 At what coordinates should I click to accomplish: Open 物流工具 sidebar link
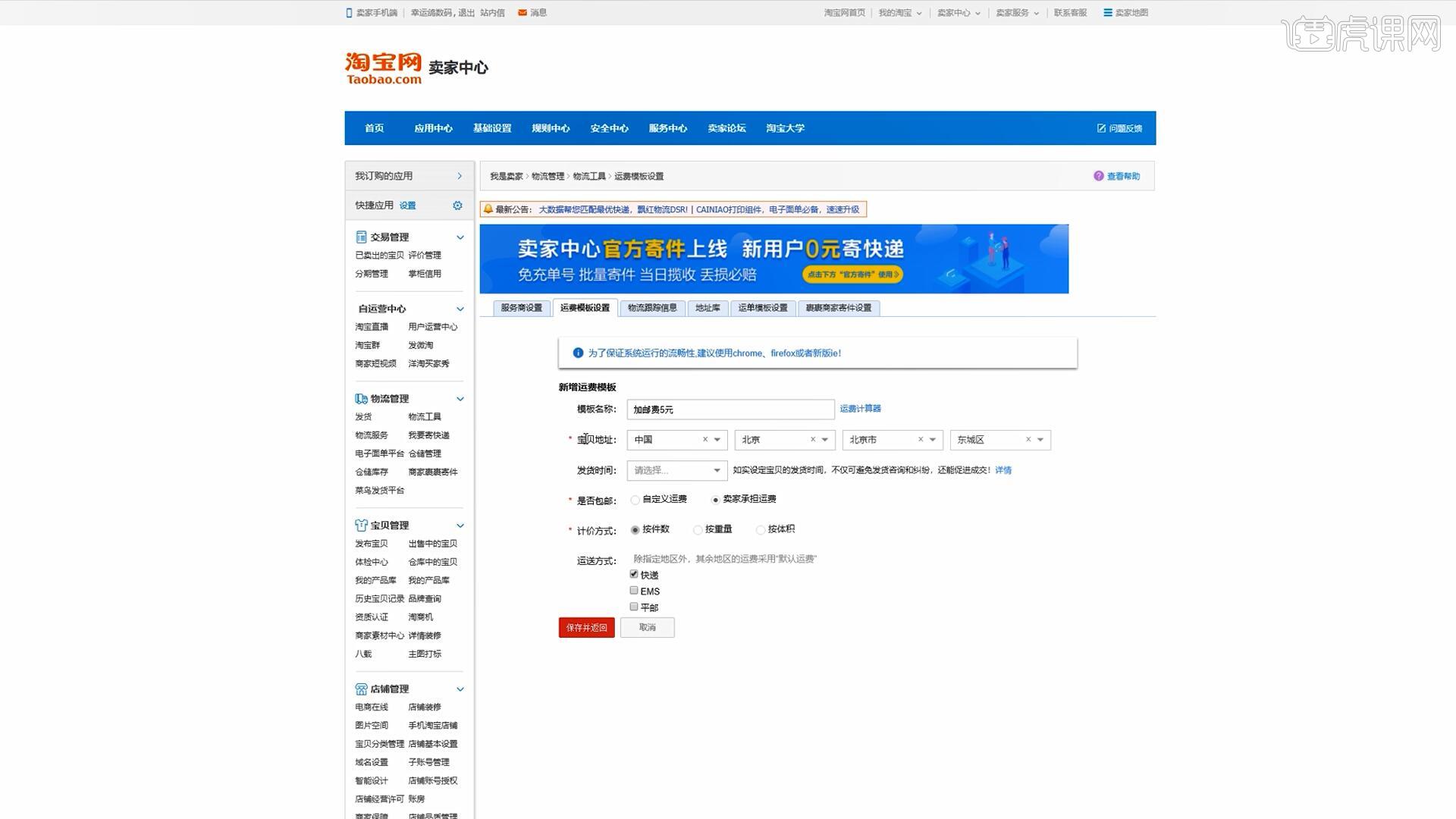425,417
